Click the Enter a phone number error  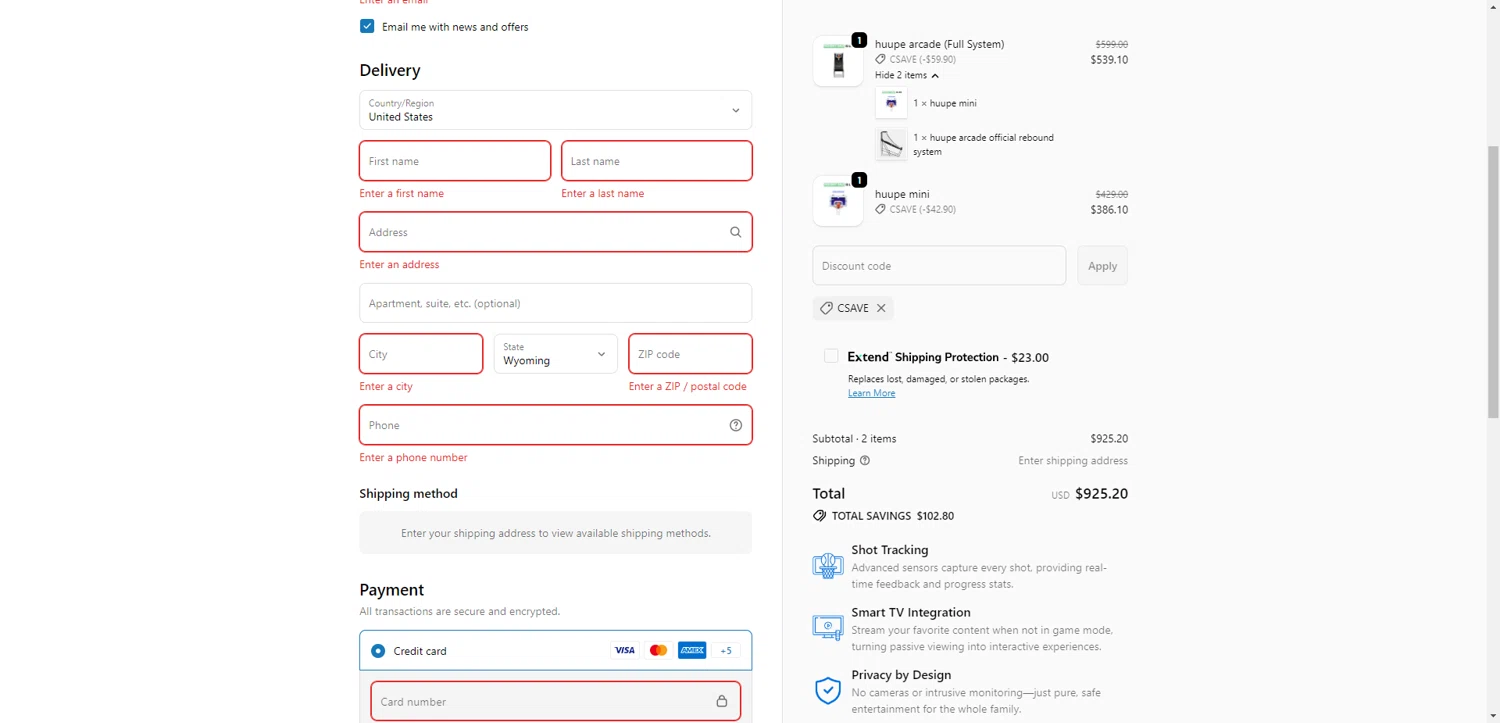click(413, 457)
